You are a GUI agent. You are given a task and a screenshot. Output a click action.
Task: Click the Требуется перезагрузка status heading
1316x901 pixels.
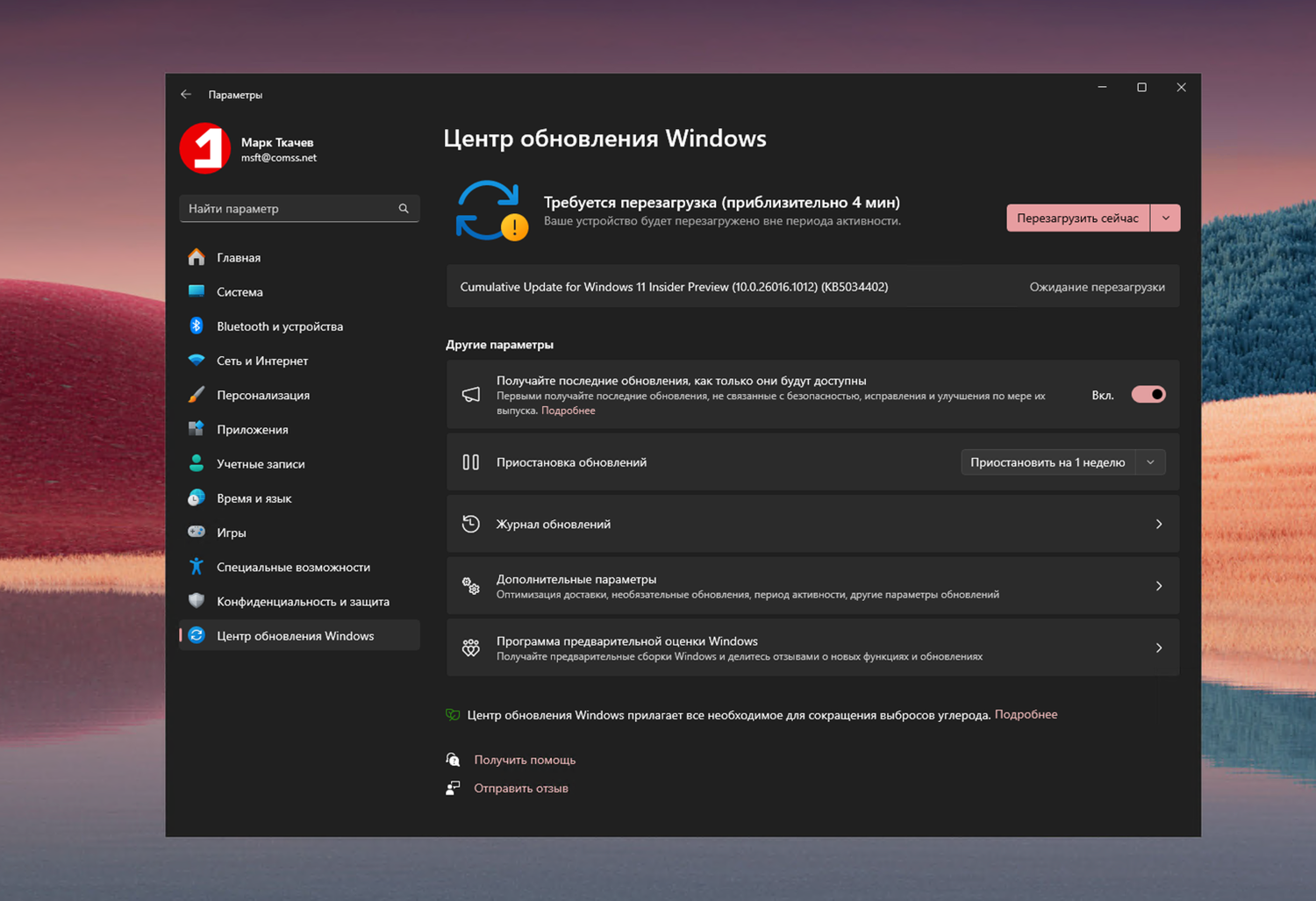click(722, 202)
